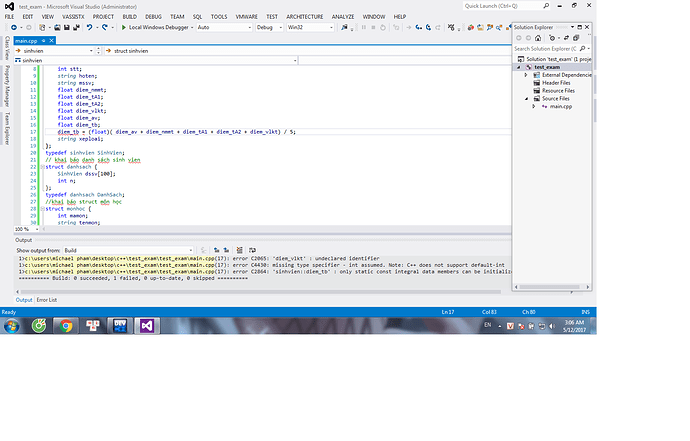Toggle pin on the main.cpp tab
Viewport: 690px width, 441px height.
pos(44,40)
